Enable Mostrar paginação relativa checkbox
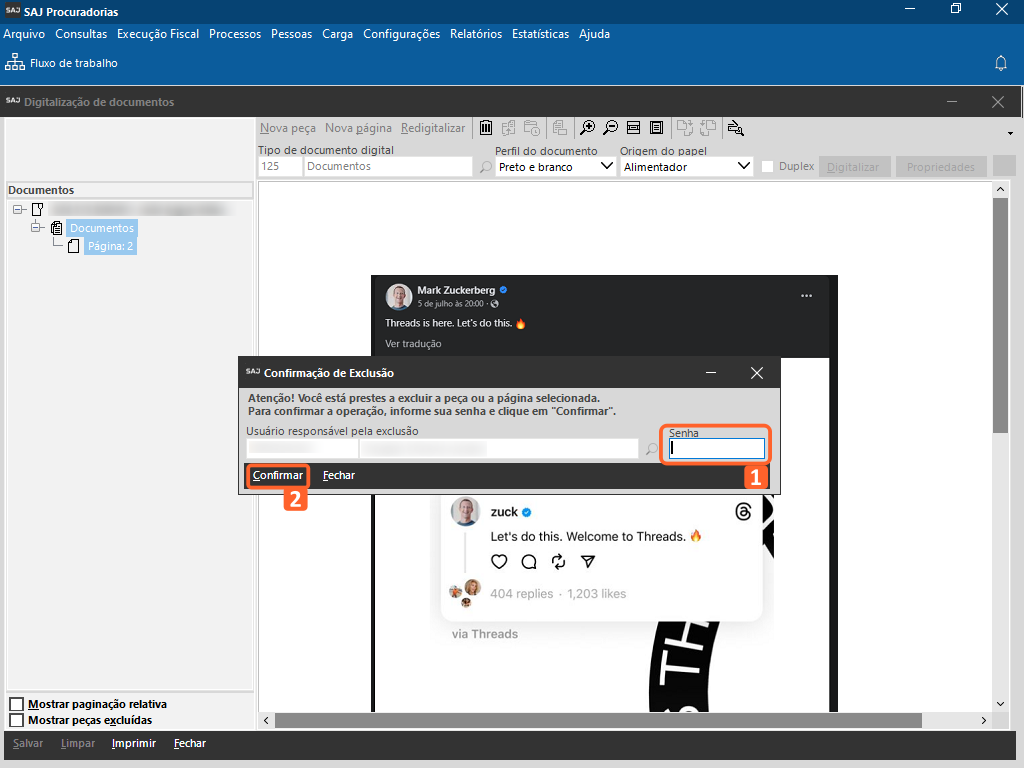The width and height of the screenshot is (1024, 768). point(16,705)
